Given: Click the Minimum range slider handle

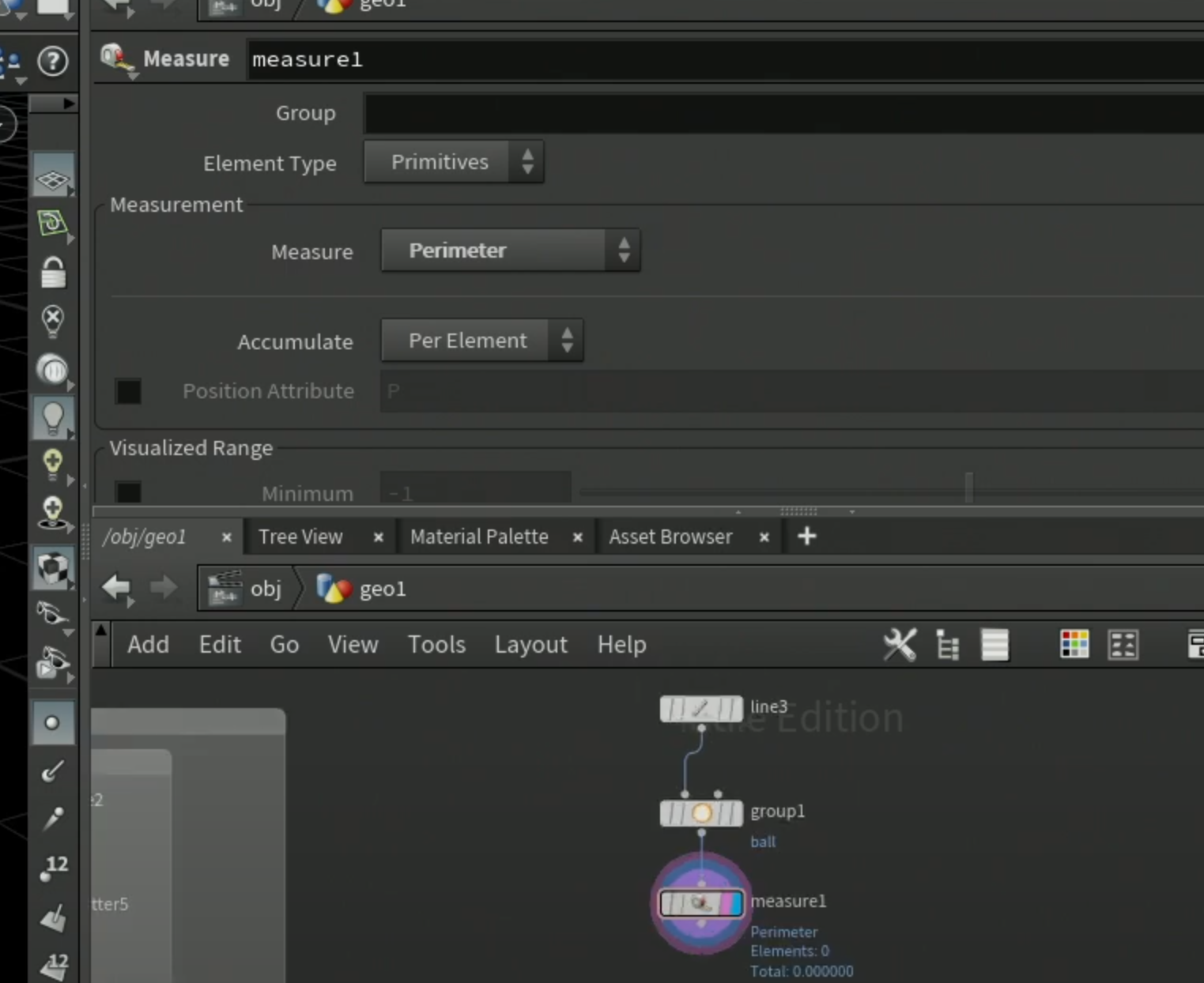Looking at the screenshot, I should 969,488.
